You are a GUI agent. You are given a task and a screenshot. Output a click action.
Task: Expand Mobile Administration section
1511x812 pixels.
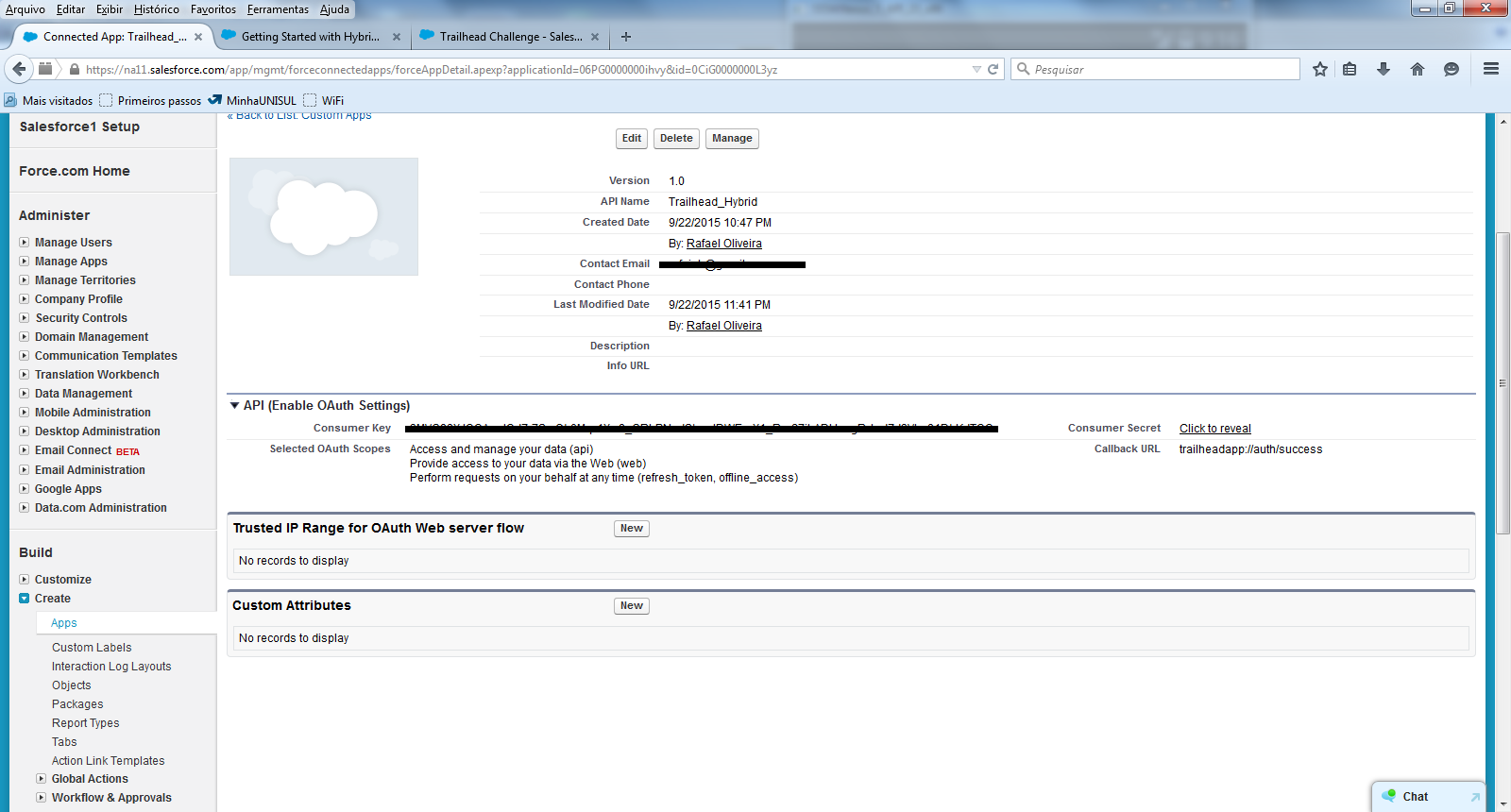[x=25, y=413]
